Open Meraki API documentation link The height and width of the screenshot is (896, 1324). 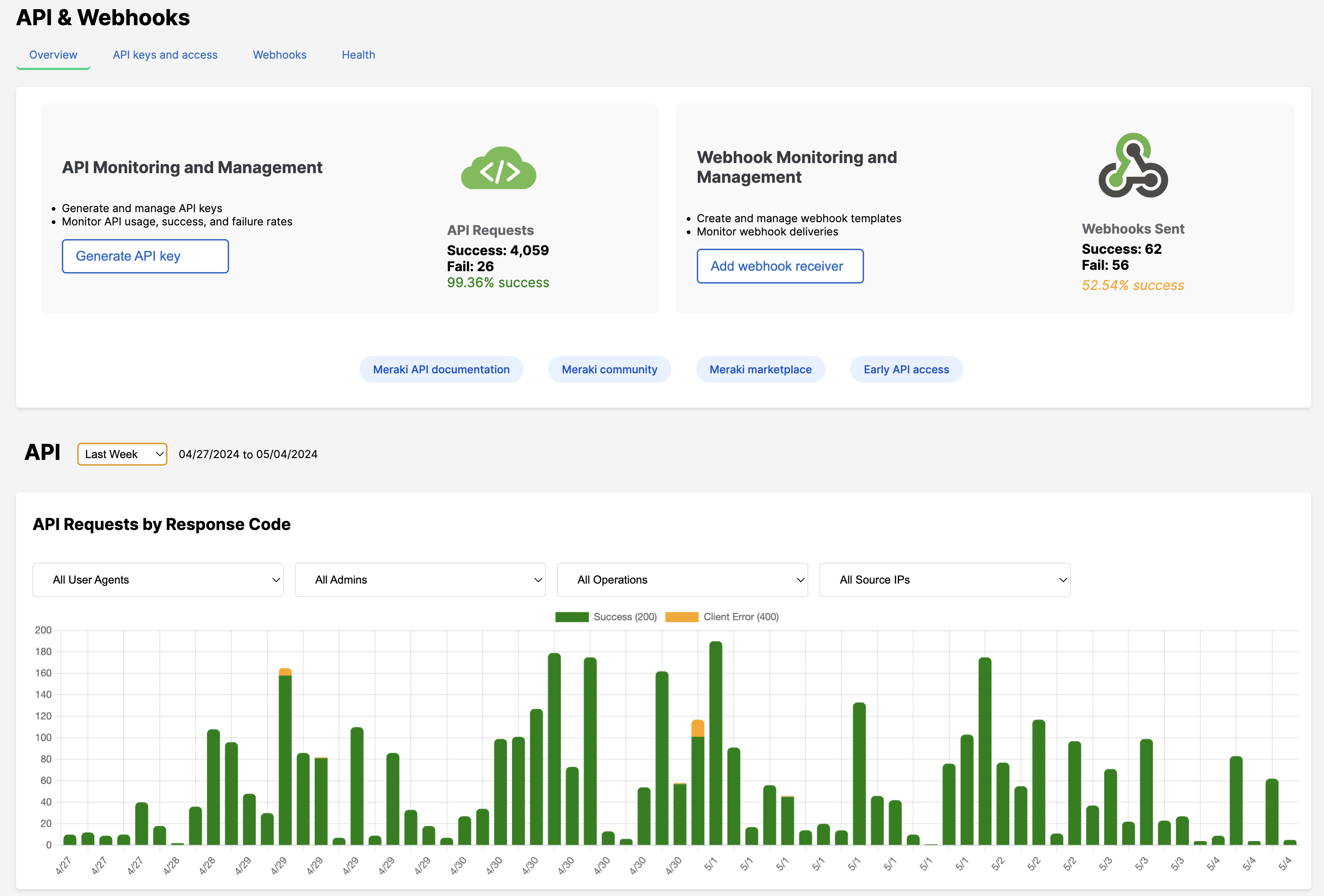(x=441, y=369)
